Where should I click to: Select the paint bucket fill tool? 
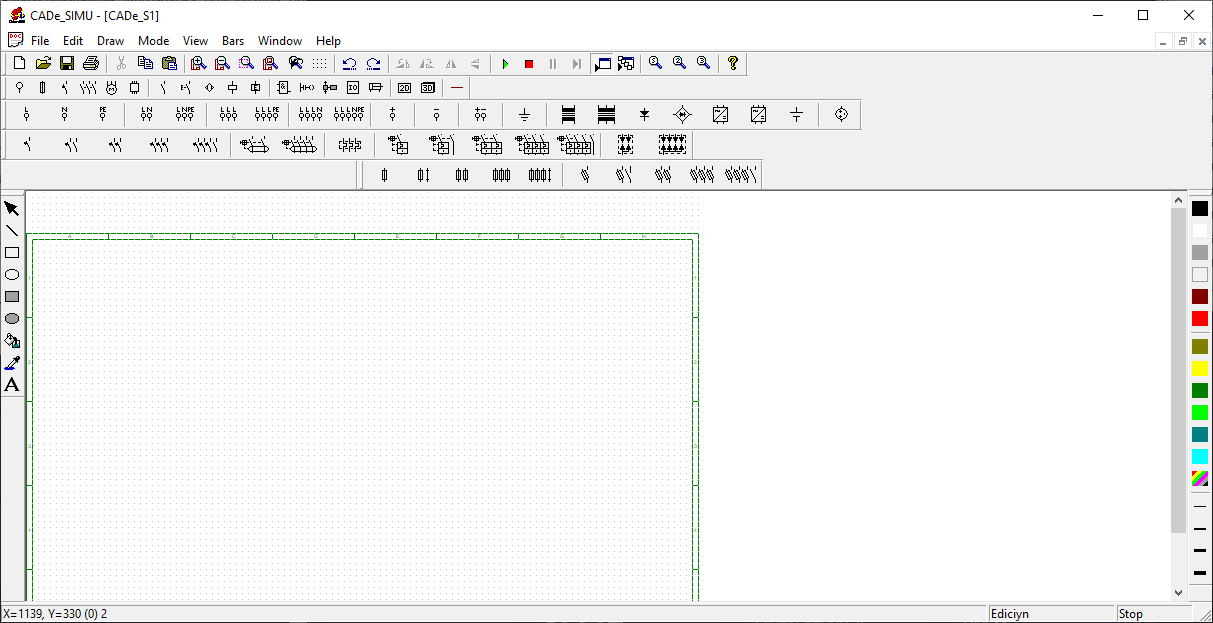point(12,341)
